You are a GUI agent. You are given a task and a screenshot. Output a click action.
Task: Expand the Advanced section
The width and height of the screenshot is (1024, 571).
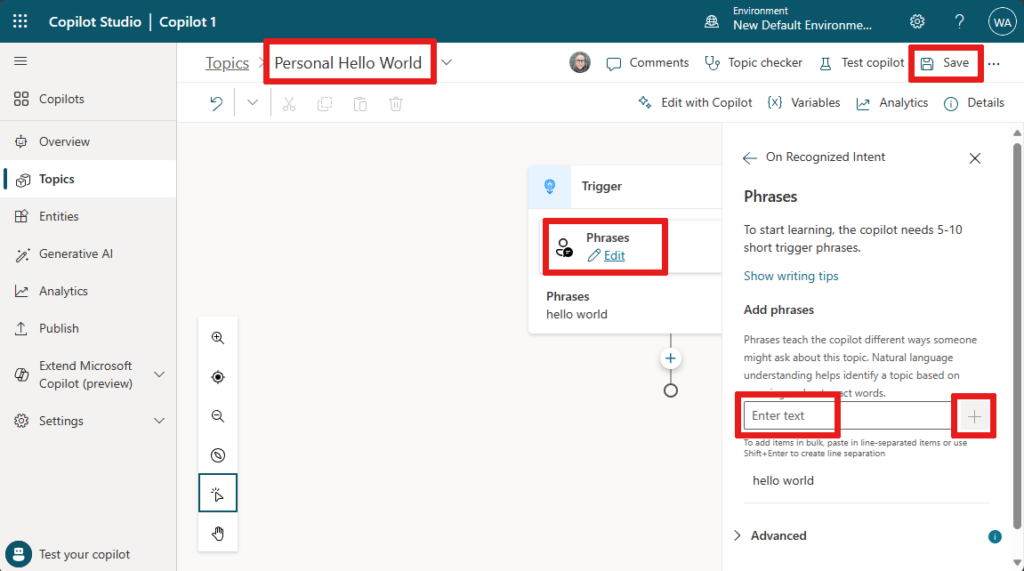pos(771,536)
